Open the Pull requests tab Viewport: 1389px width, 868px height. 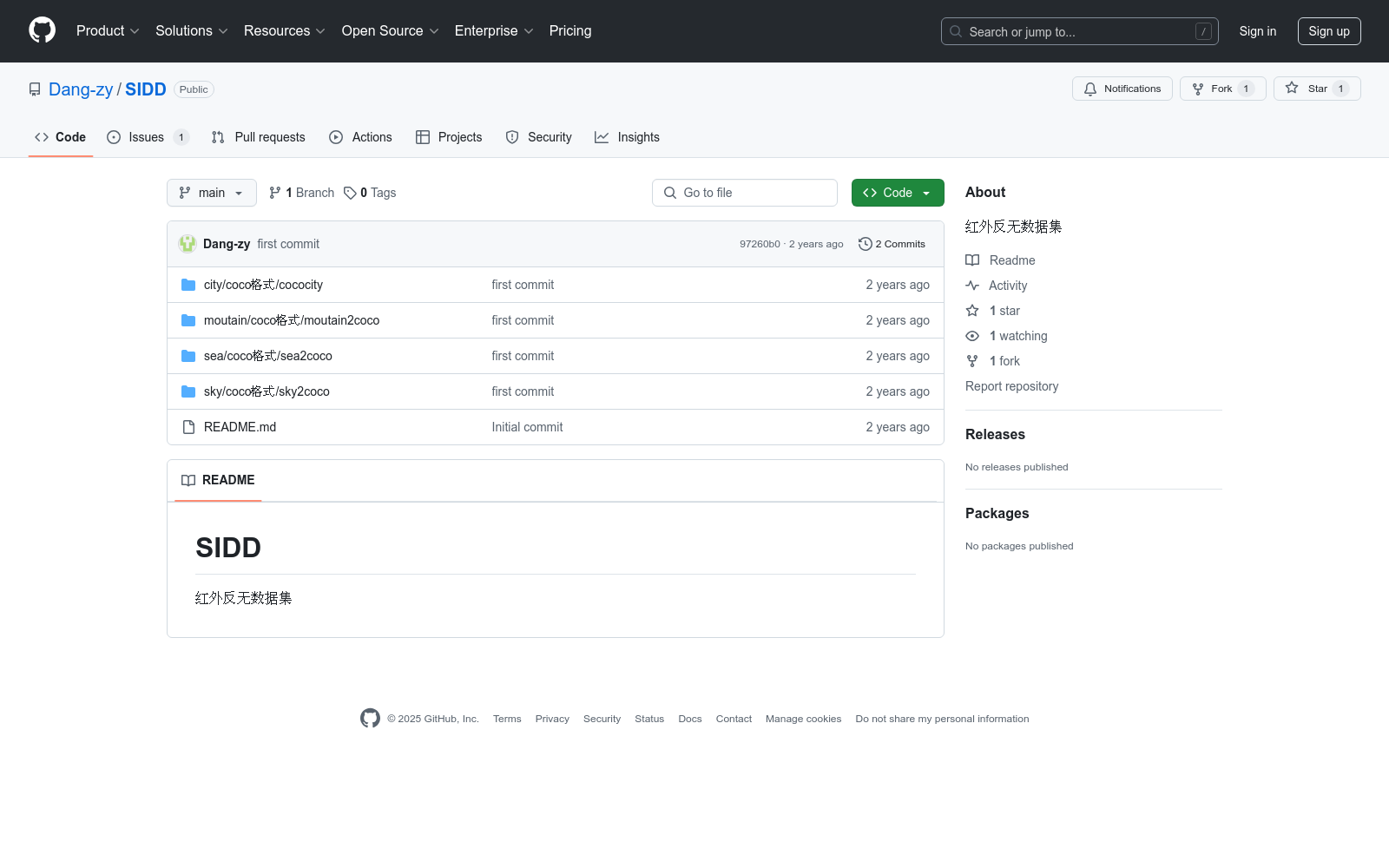click(x=258, y=137)
